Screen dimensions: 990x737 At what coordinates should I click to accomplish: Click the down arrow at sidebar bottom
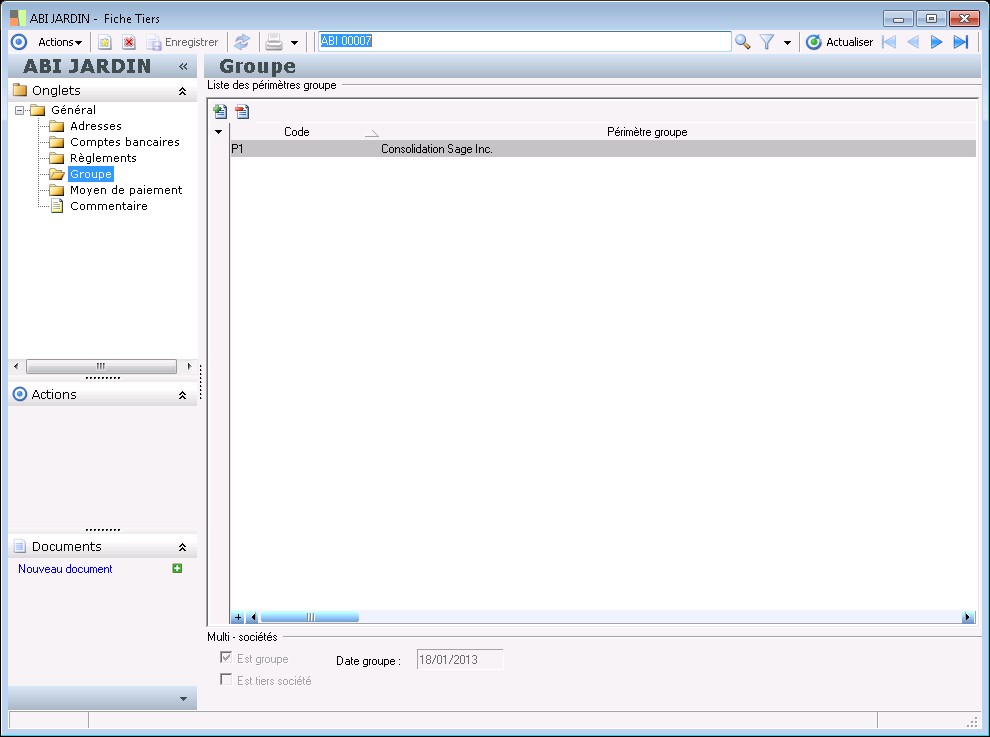point(183,698)
